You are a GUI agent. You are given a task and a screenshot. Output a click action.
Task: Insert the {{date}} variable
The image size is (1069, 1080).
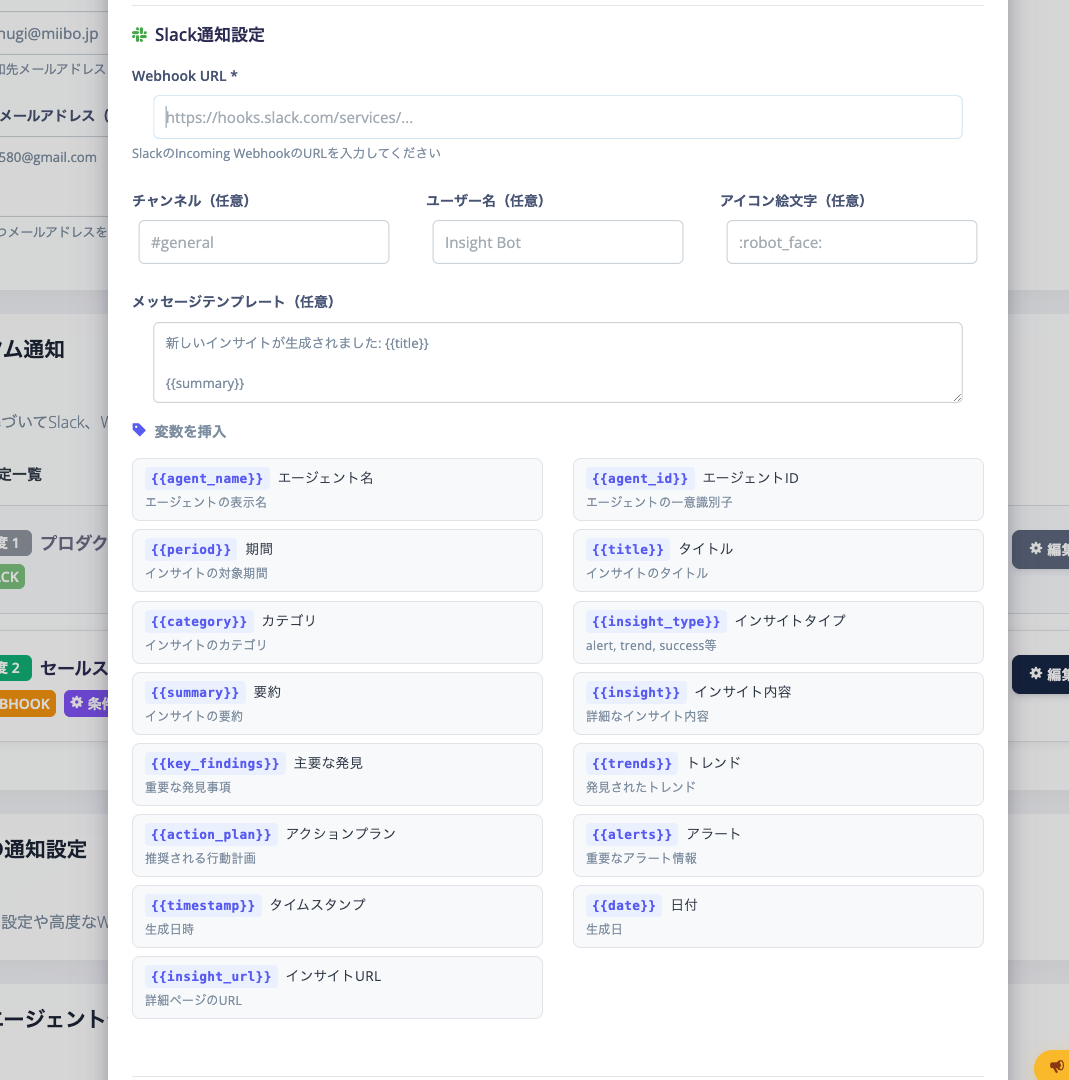pyautogui.click(x=778, y=916)
